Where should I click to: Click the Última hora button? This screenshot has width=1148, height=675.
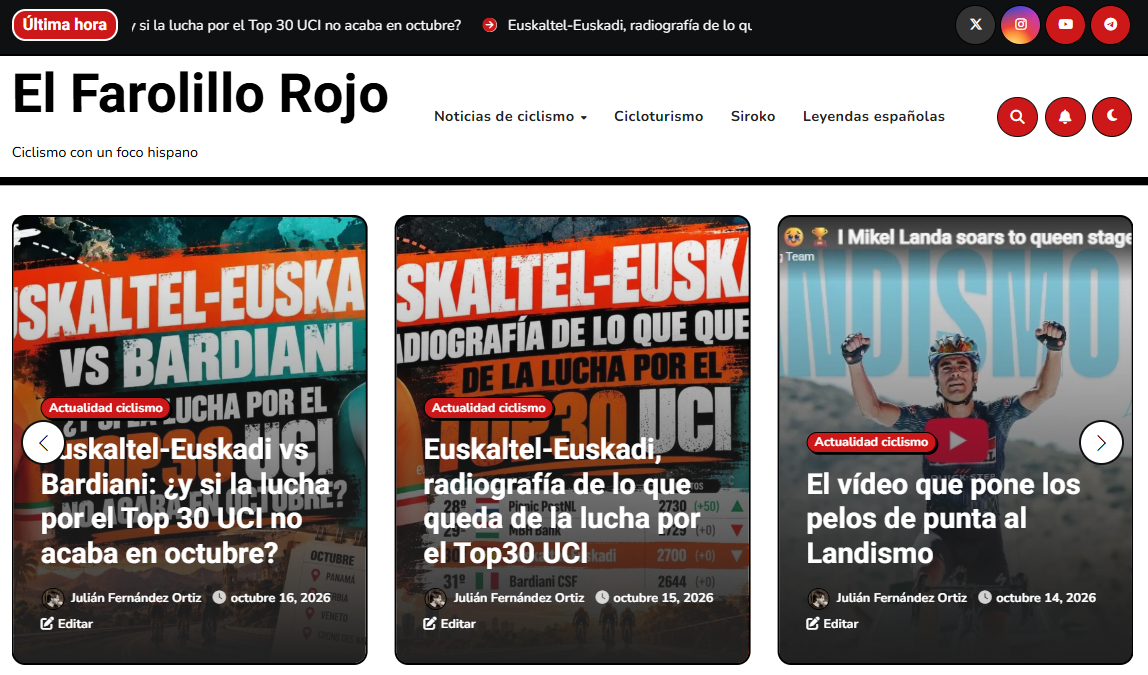(x=64, y=25)
